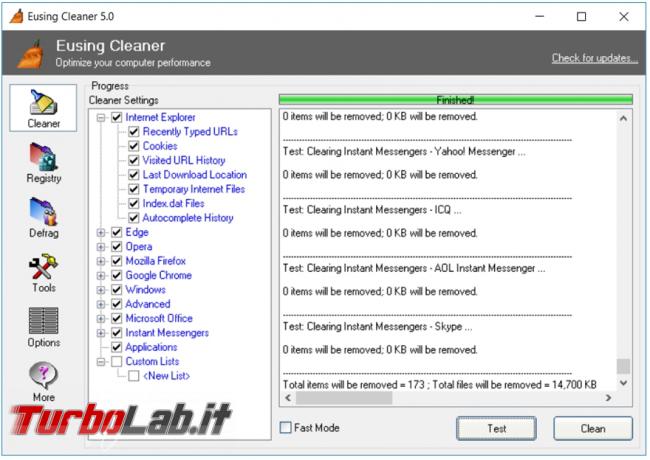Select the Google Chrome tree label
Screen dimensions: 650x460
coord(159,275)
